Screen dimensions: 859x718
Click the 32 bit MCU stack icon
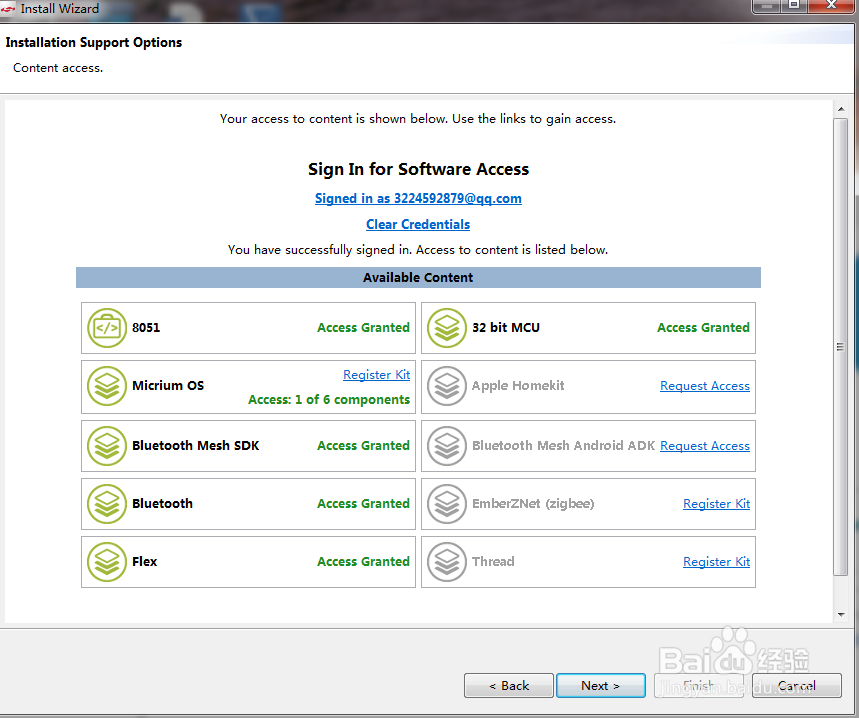447,328
